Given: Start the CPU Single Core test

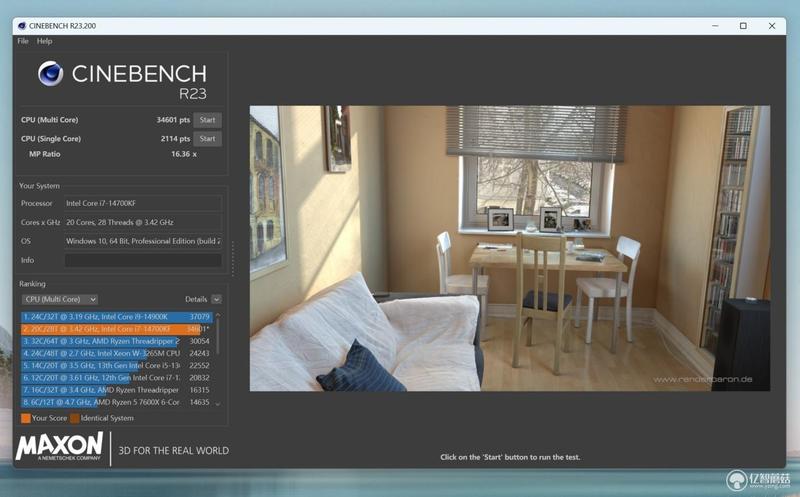Looking at the screenshot, I should click(207, 139).
